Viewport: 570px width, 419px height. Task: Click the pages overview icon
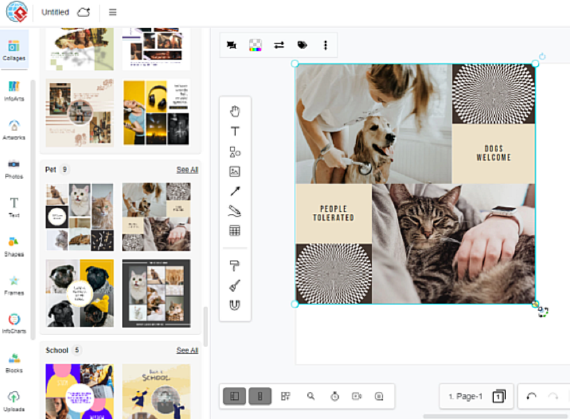tap(499, 396)
